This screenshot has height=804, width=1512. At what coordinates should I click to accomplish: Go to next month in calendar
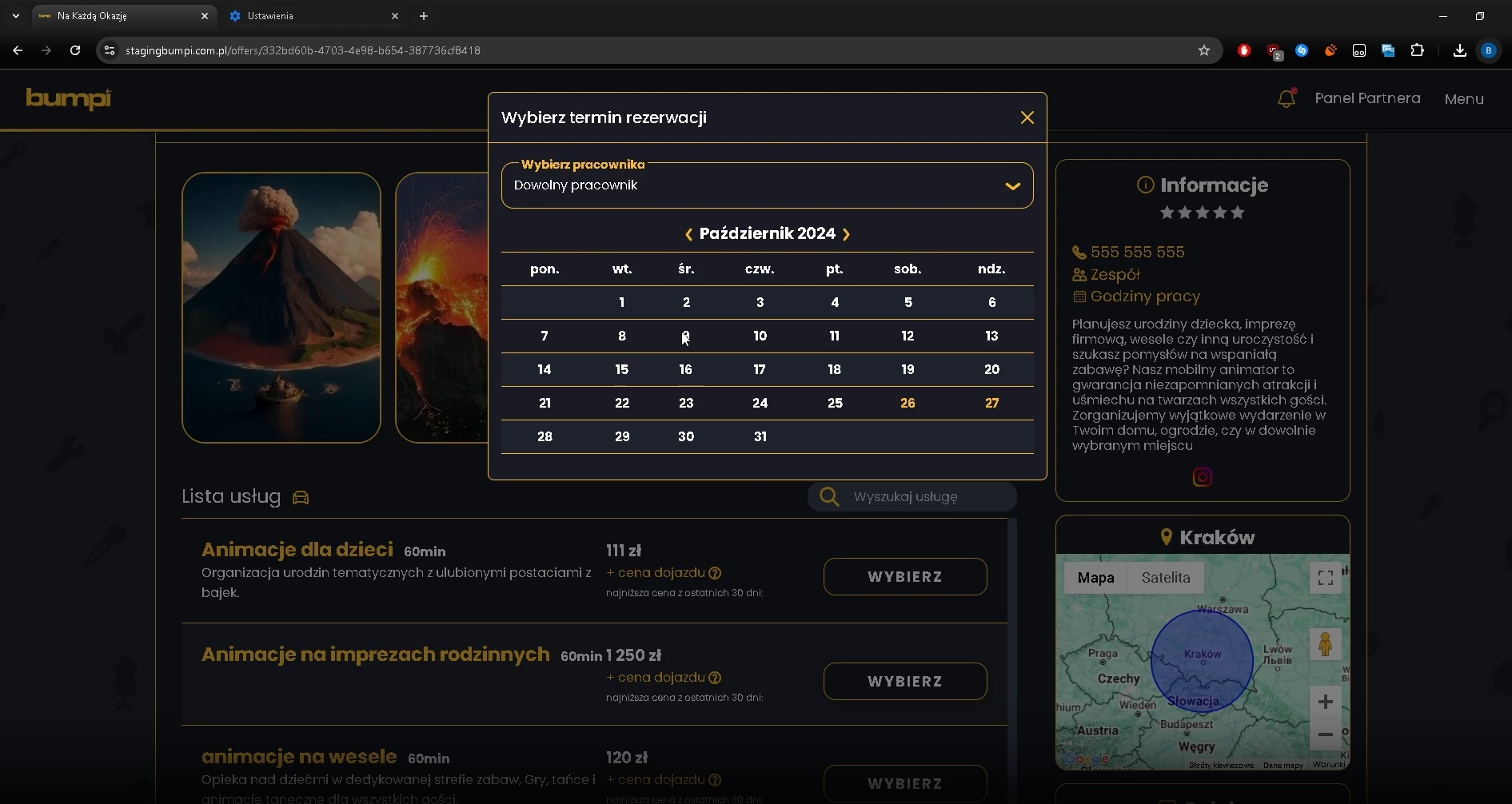tap(846, 234)
